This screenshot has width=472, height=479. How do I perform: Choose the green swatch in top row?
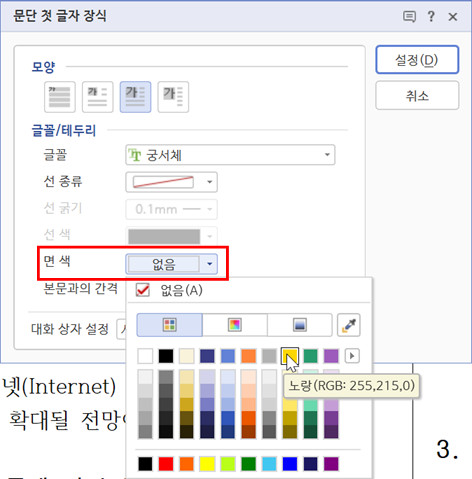point(310,356)
